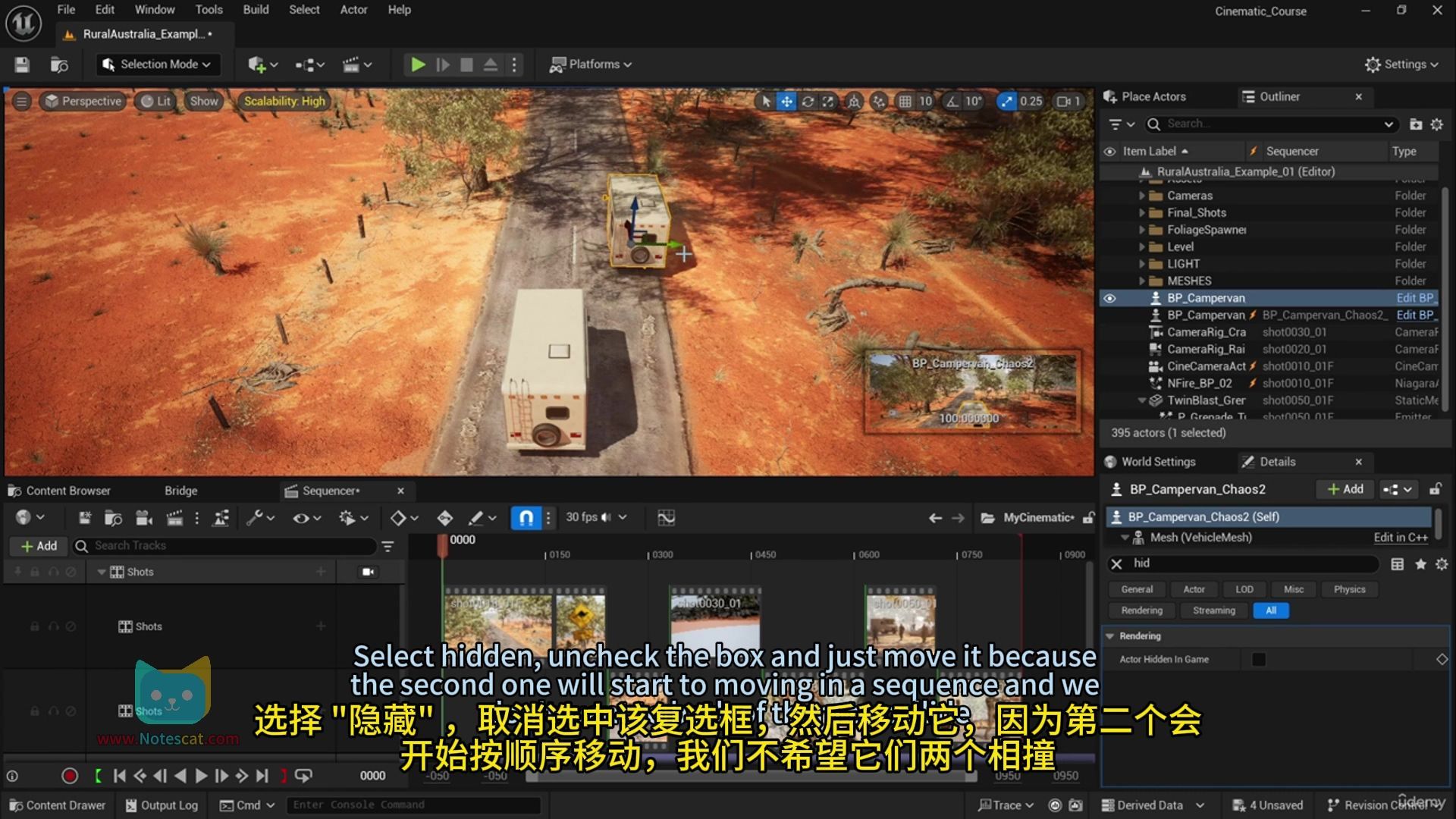Click the green Play level button
This screenshot has width=1456, height=819.
pos(417,64)
